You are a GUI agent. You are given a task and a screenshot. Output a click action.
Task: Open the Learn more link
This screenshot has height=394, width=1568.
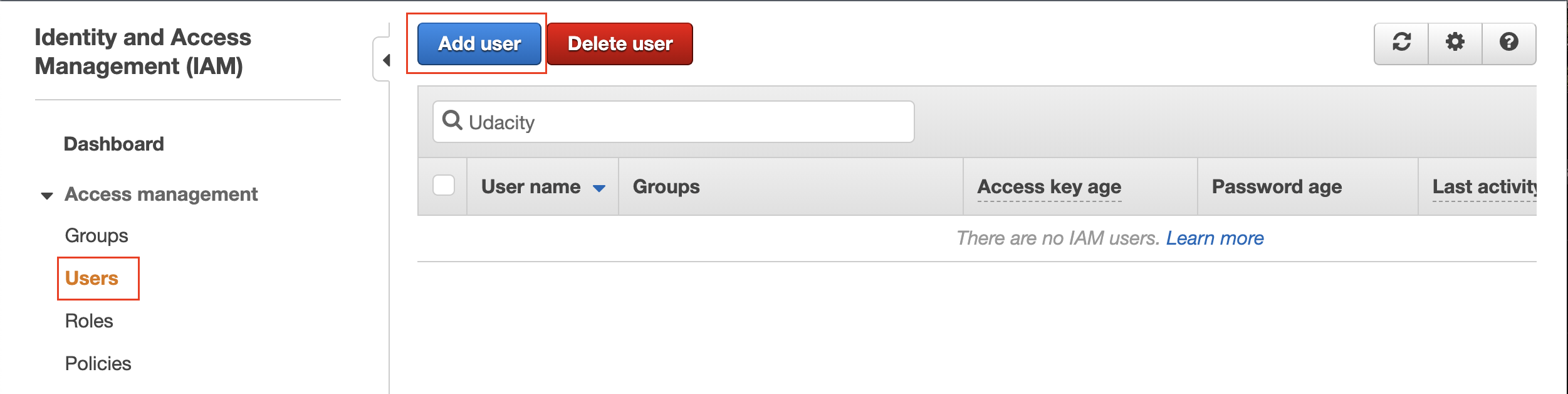click(x=1215, y=238)
